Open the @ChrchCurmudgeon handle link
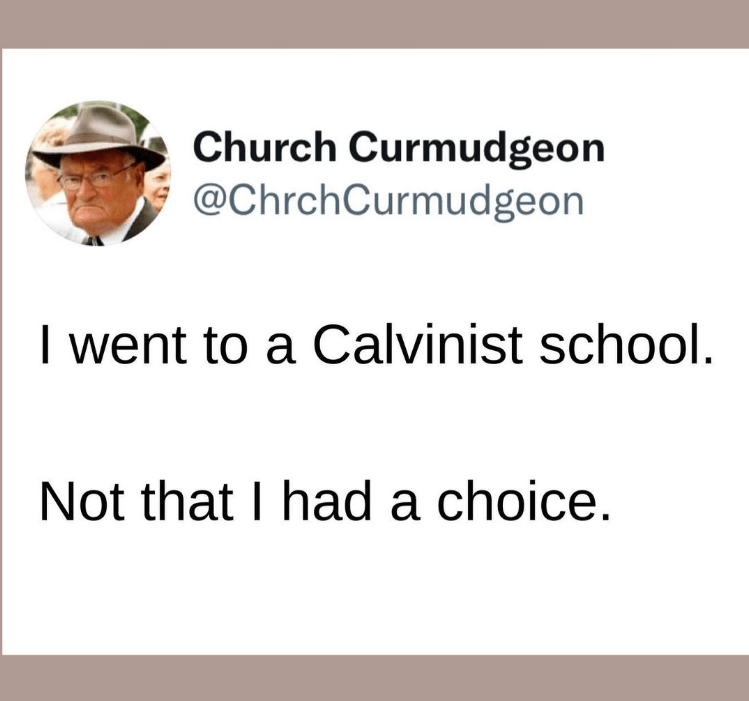The image size is (749, 701). click(386, 200)
